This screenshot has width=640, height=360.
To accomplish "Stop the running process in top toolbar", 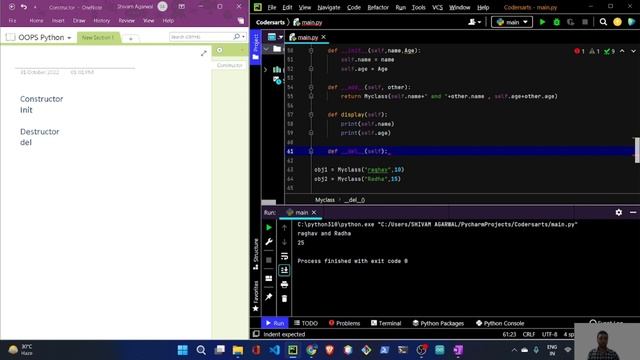I will pyautogui.click(x=585, y=22).
